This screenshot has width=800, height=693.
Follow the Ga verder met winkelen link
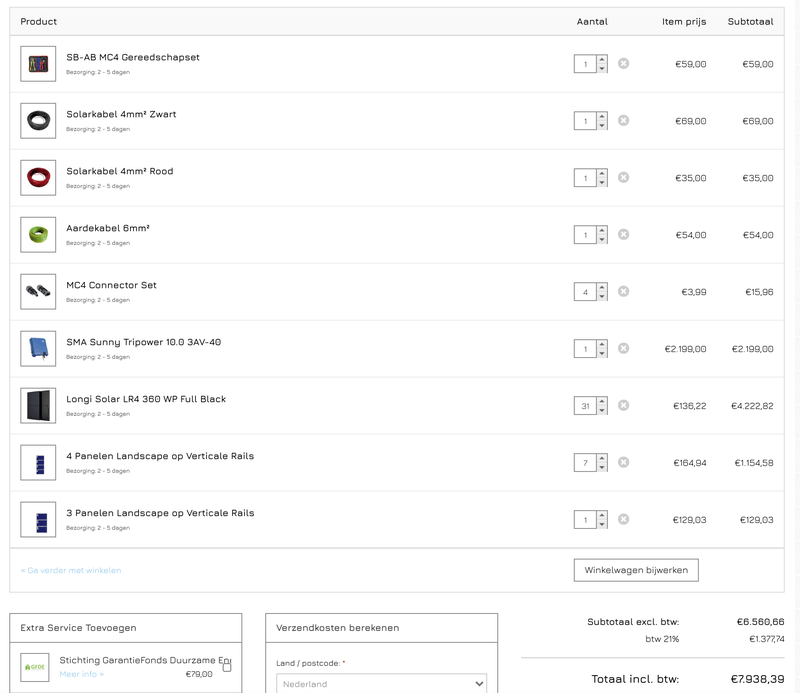(x=71, y=570)
